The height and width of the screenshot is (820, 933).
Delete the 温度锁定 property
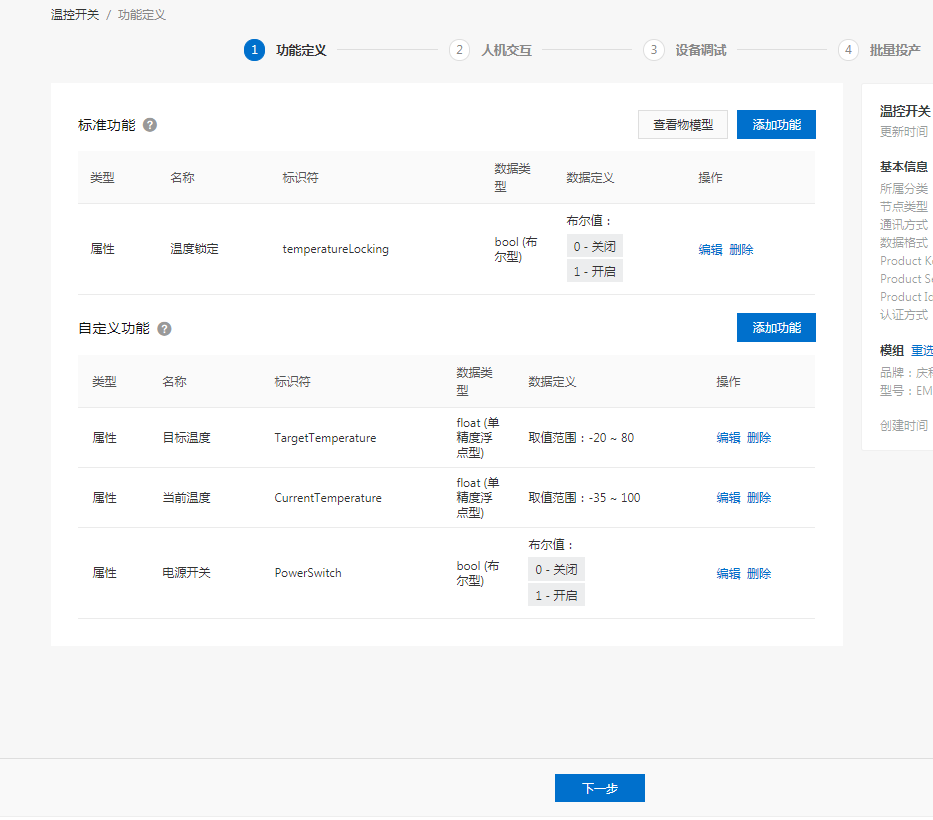(741, 249)
